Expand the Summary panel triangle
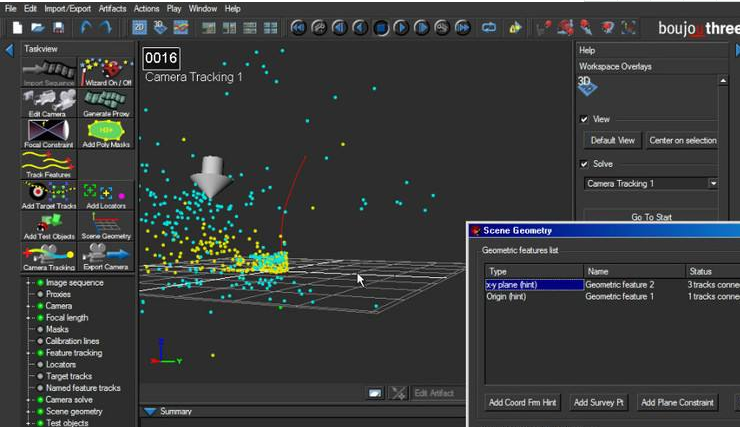This screenshot has height=427, width=740. (x=150, y=411)
